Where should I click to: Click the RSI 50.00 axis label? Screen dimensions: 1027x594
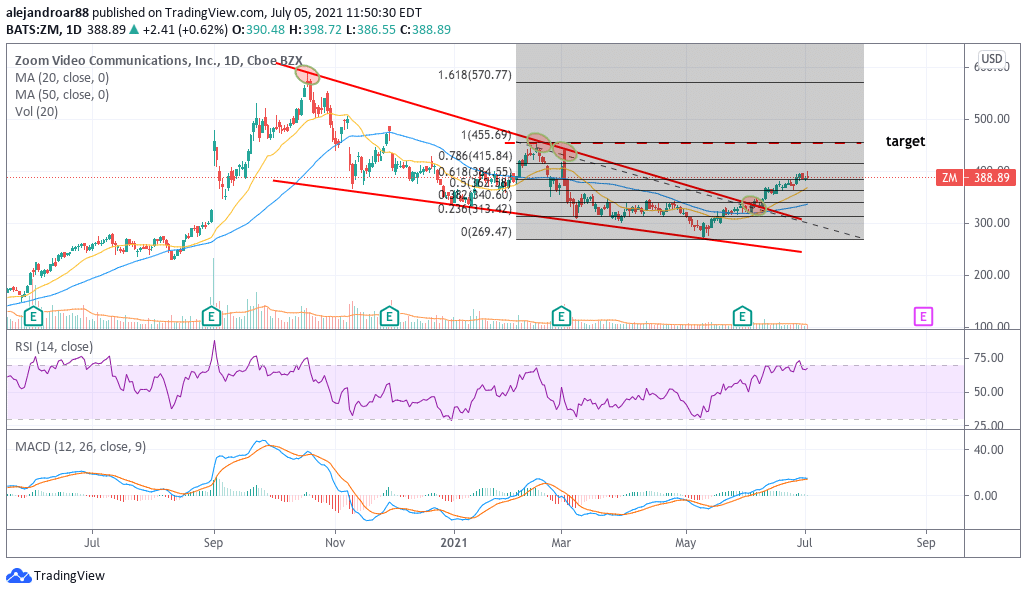988,392
